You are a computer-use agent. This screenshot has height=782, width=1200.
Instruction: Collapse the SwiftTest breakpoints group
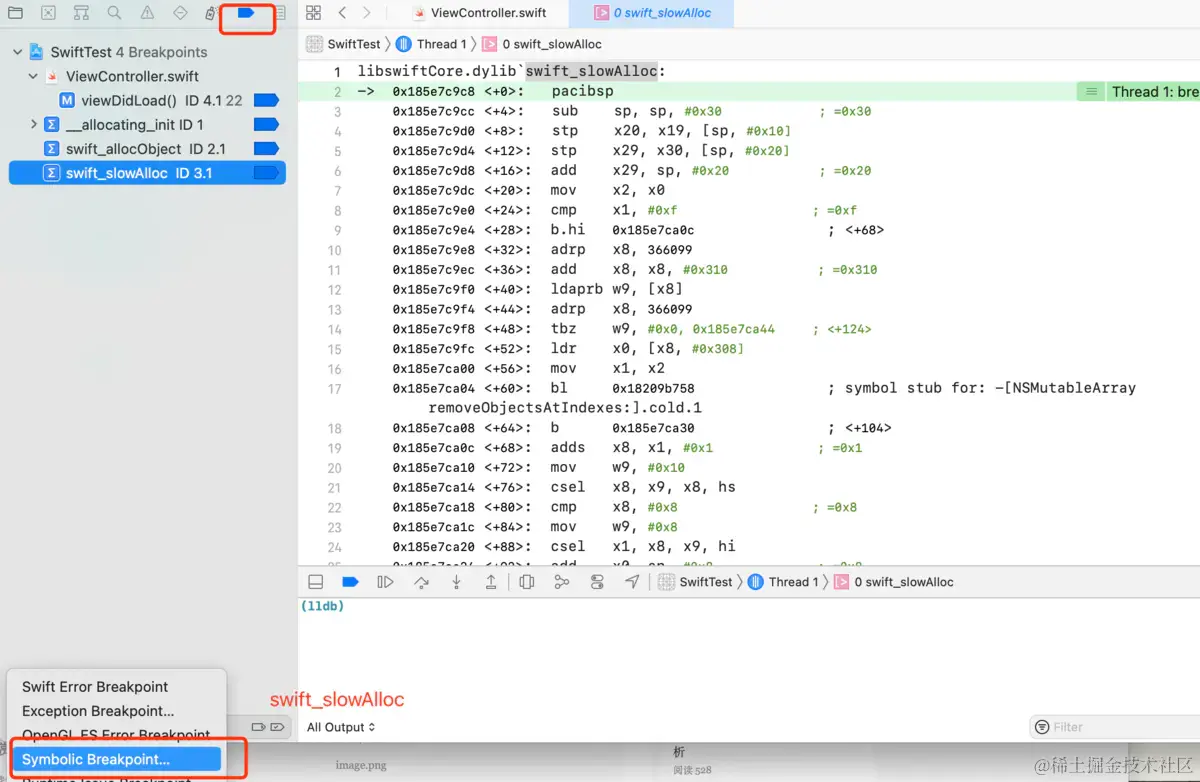pyautogui.click(x=16, y=52)
